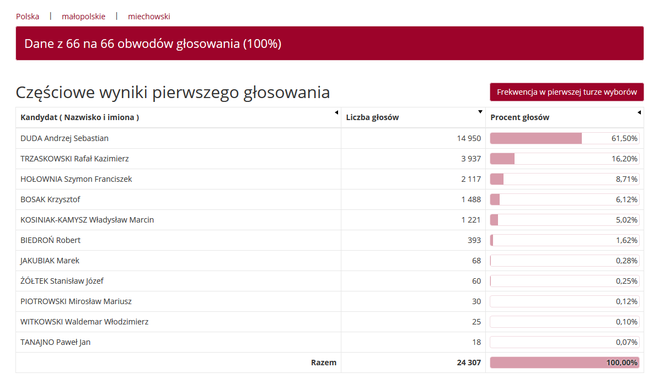Select row TANAJNO Paweł Jan
The width and height of the screenshot is (664, 384).
pos(329,342)
